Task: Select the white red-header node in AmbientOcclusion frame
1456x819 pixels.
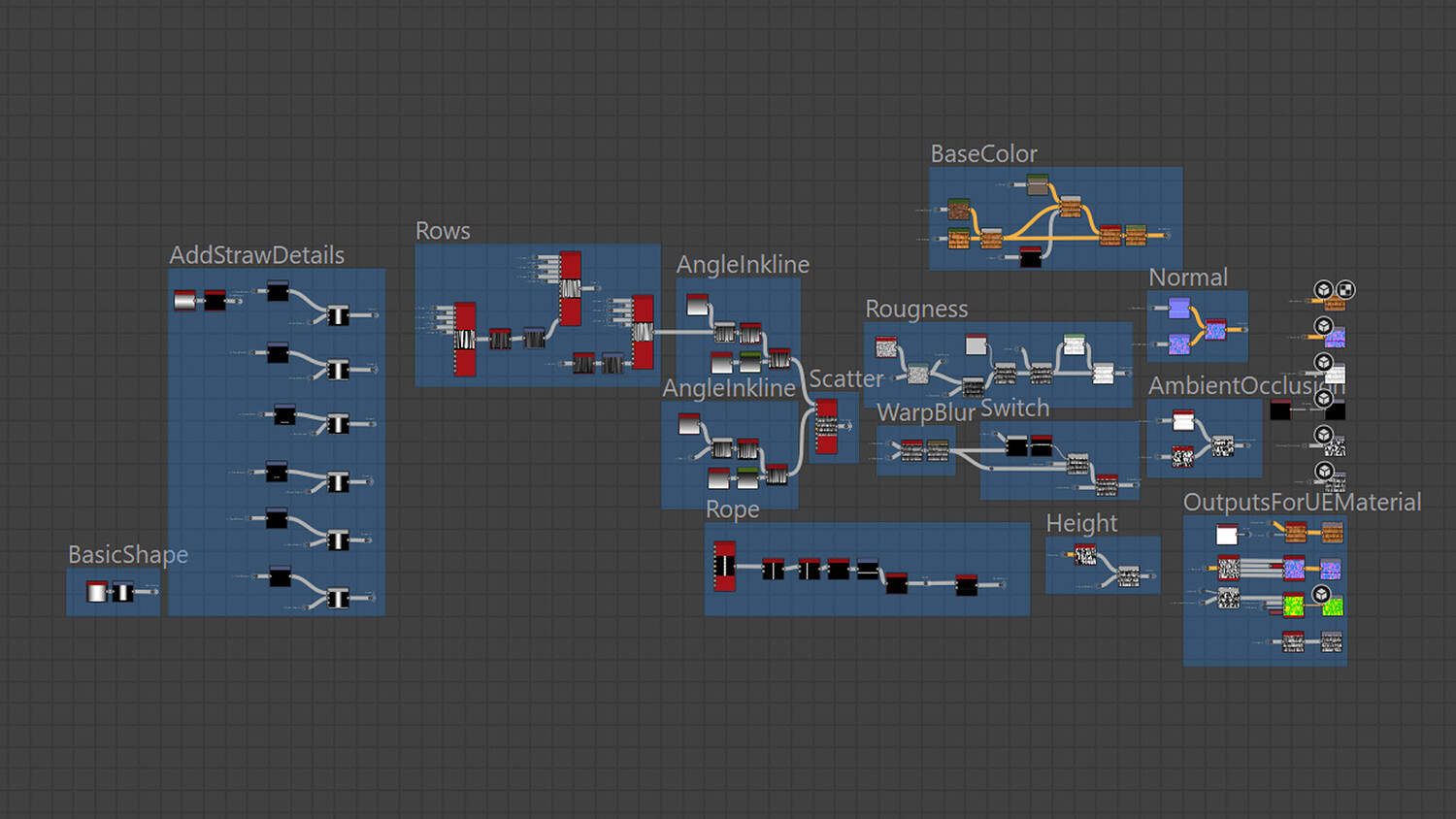Action: click(1183, 420)
